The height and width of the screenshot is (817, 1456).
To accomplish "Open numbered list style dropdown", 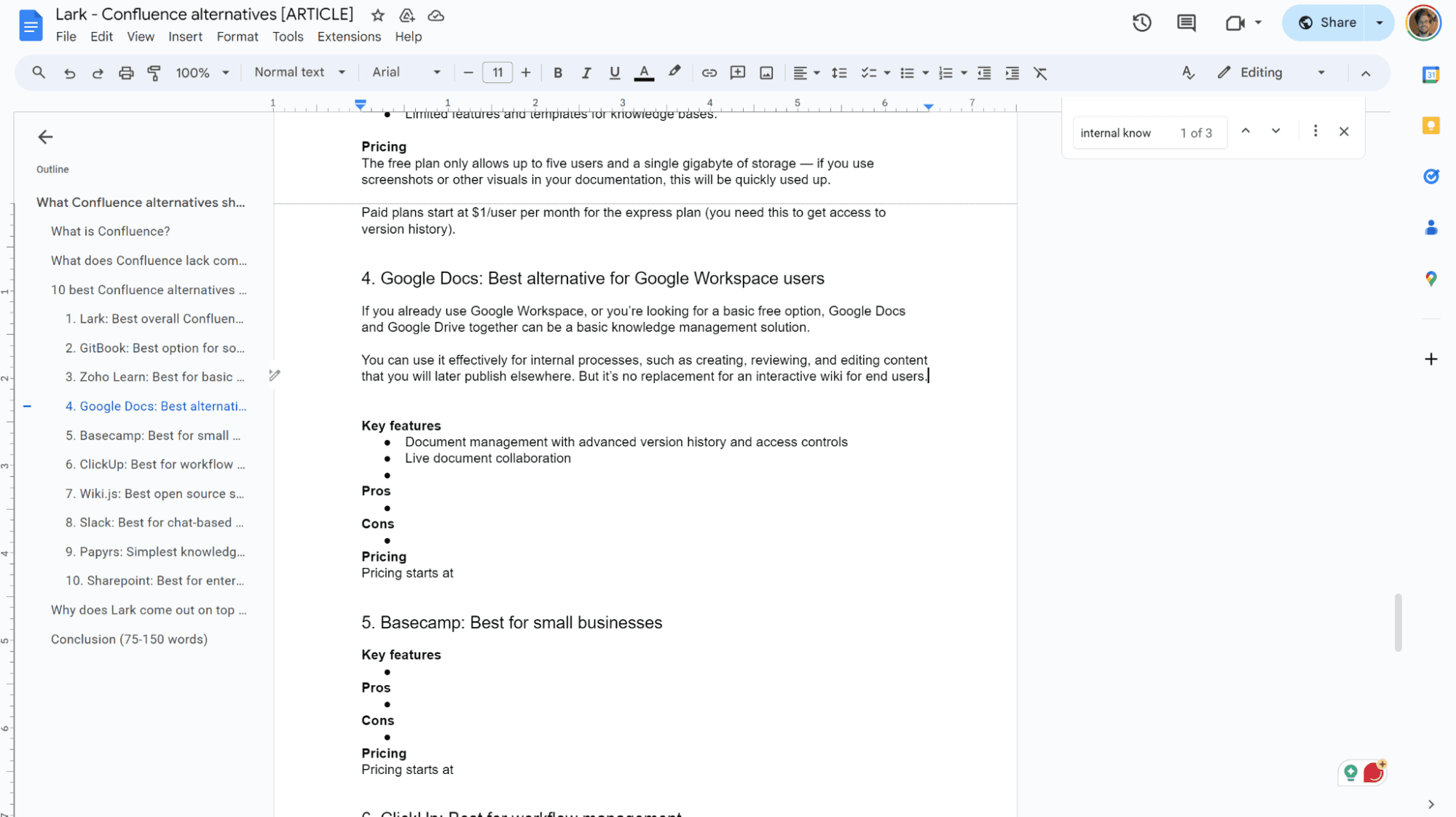I will [x=964, y=73].
